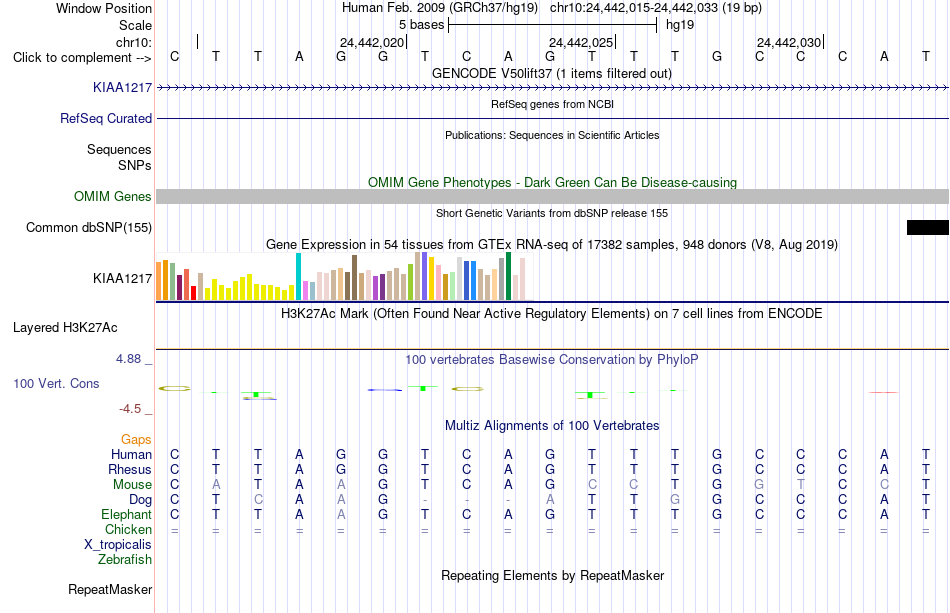Click the Scale label
950x613 pixels.
[136, 25]
